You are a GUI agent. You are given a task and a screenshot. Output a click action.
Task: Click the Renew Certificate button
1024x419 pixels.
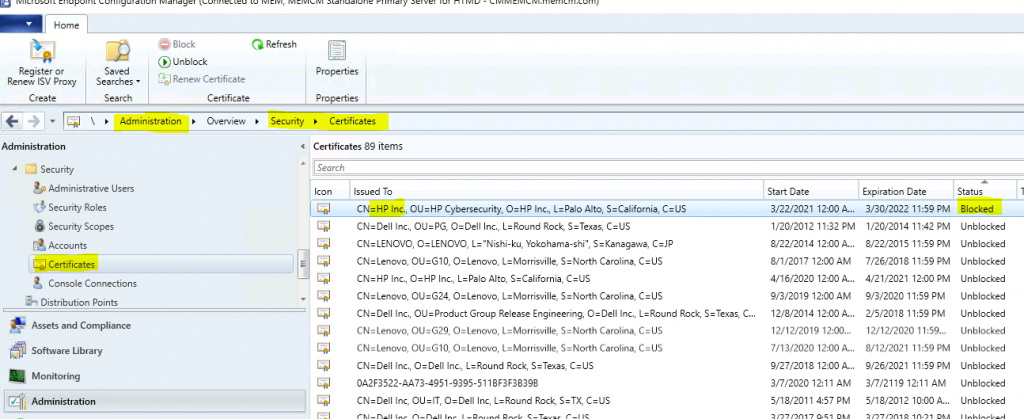(202, 79)
